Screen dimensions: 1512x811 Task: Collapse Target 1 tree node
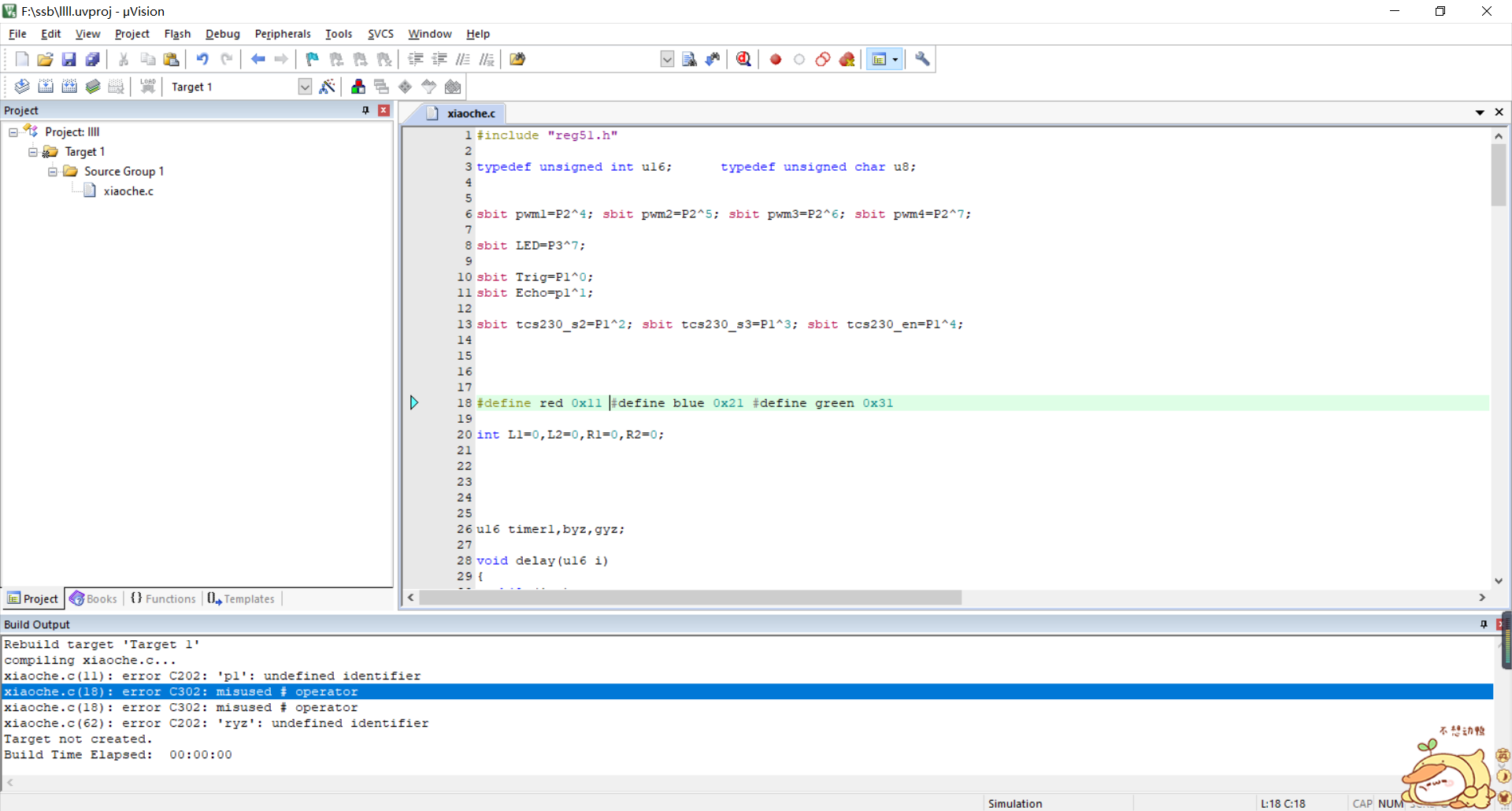pos(33,152)
